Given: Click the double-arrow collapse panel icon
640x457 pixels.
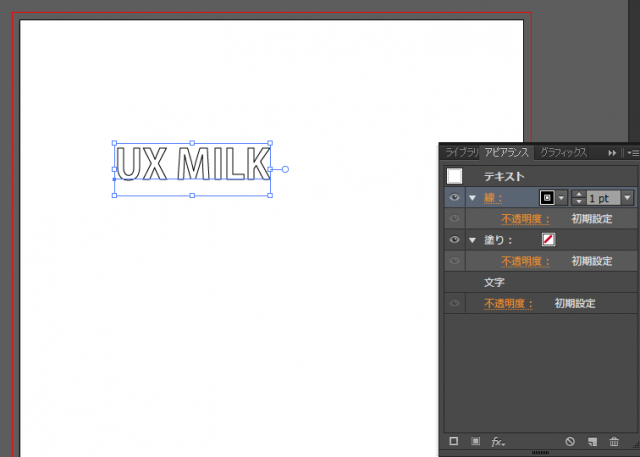Looking at the screenshot, I should 611,153.
